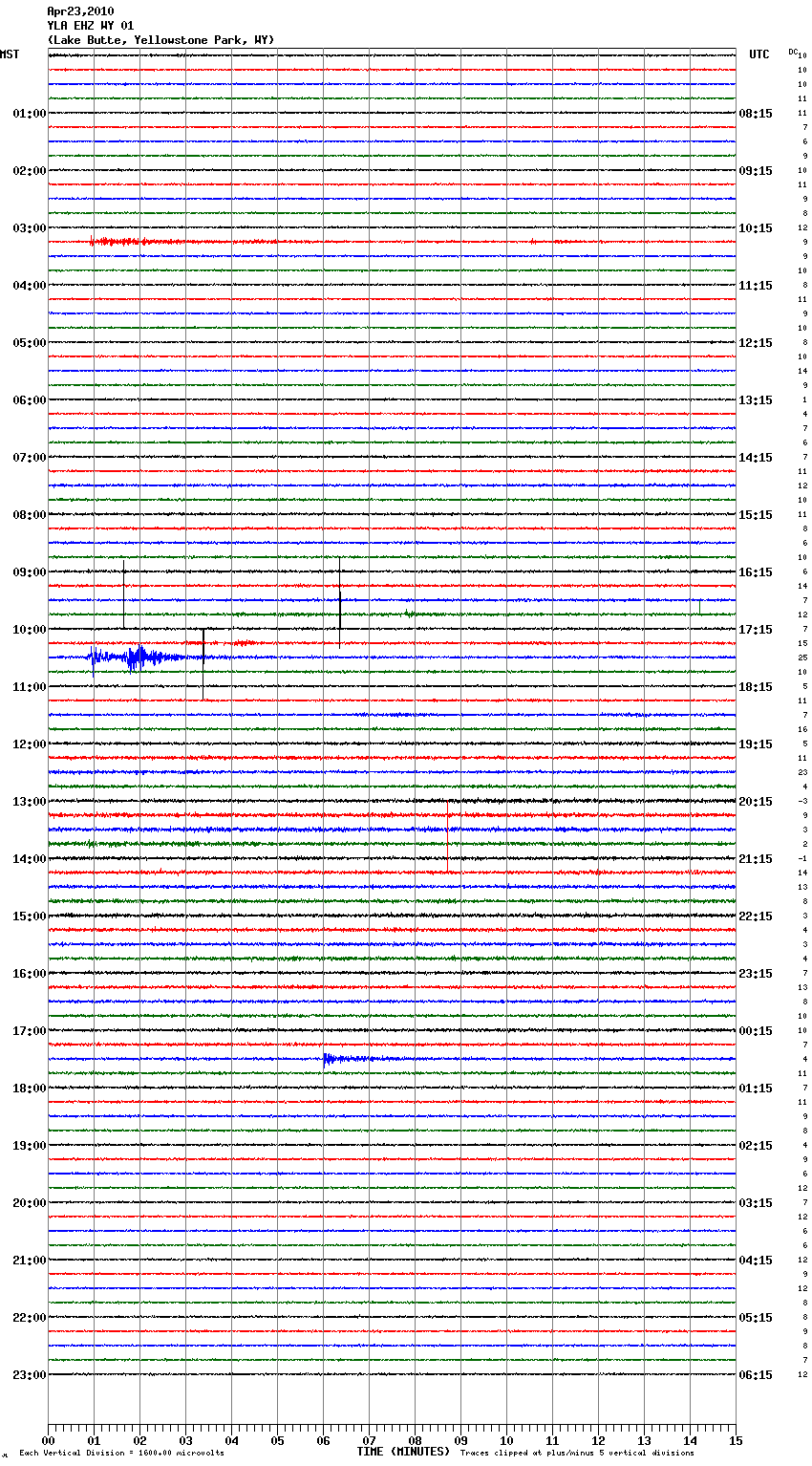Click the date text "Apr23,2010"
Image resolution: width=812 pixels, height=1466 pixels.
(80, 11)
